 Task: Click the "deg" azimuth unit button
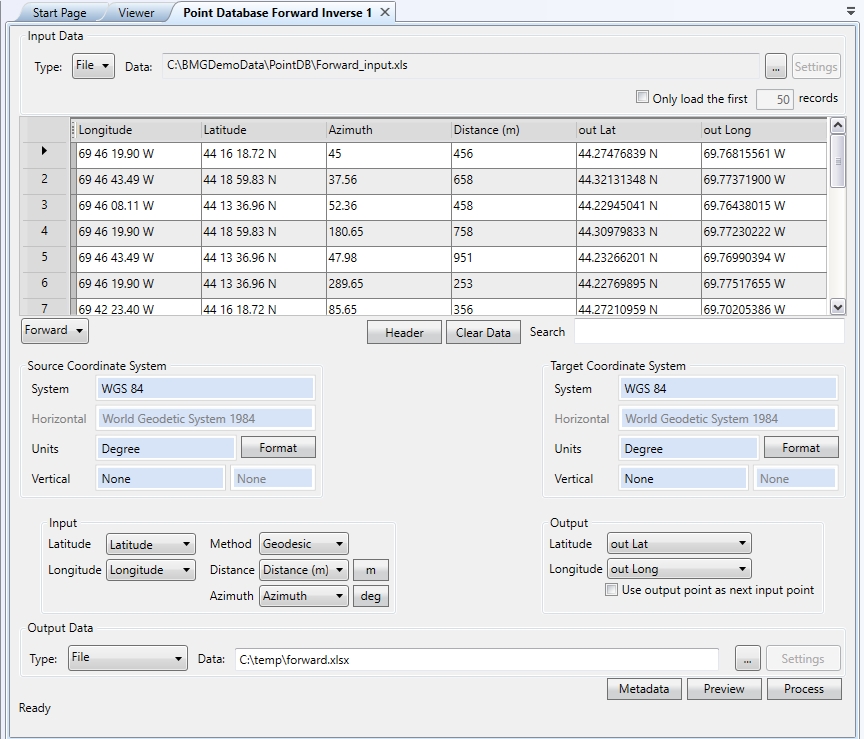tap(369, 596)
